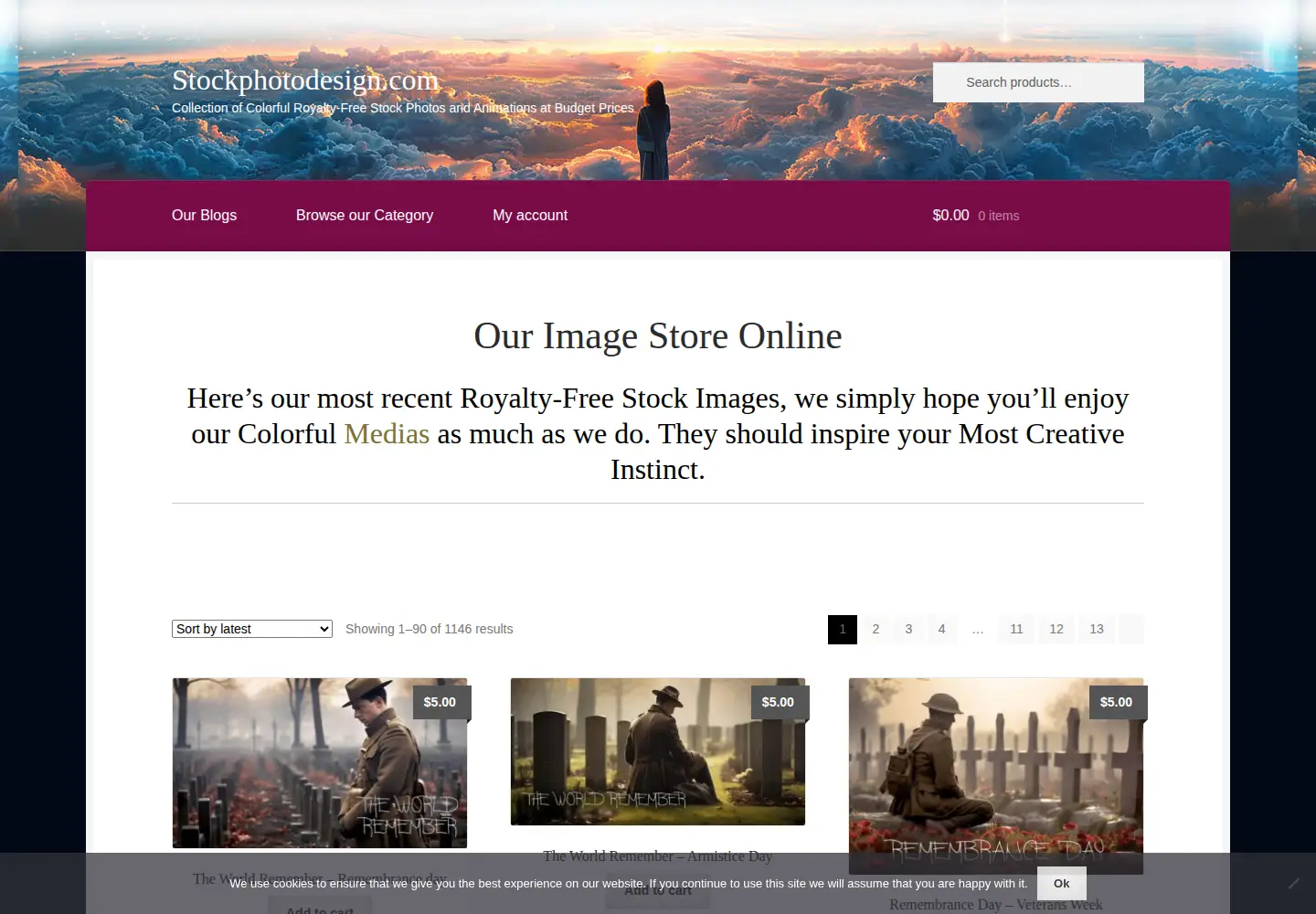Select pagination page 1
1316x914 pixels.
[x=843, y=629]
